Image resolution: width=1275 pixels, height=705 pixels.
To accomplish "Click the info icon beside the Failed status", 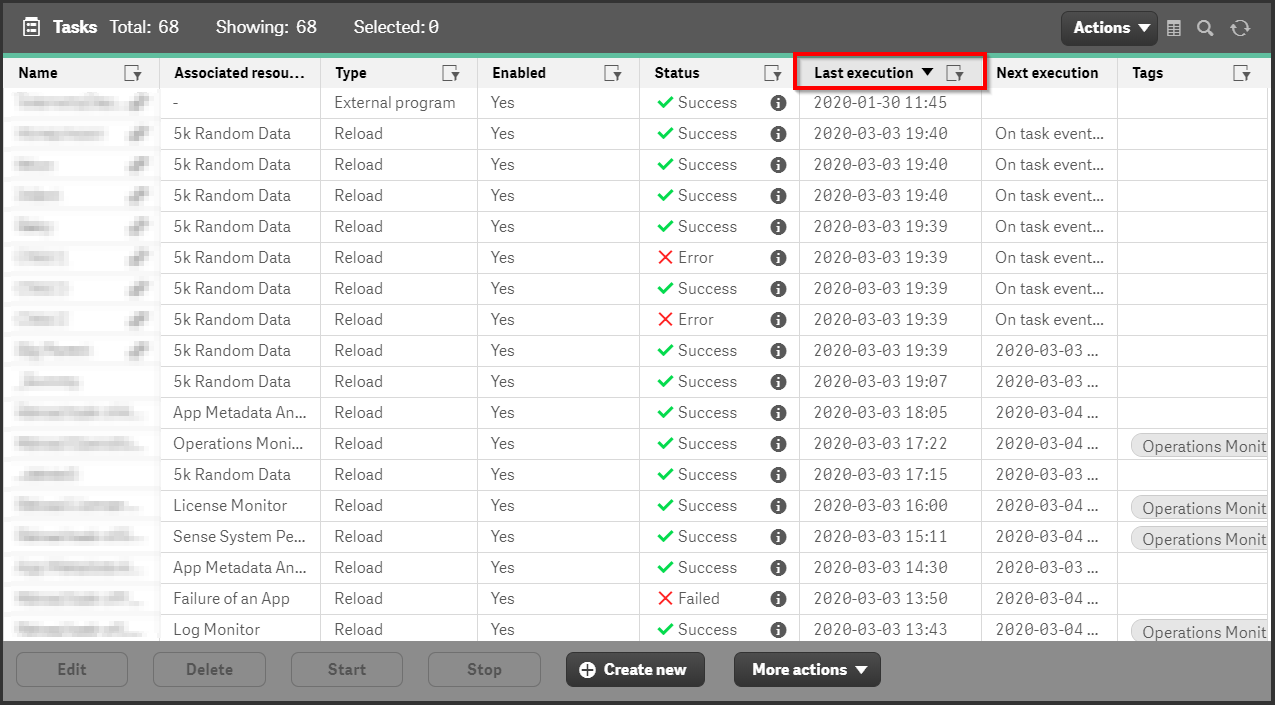I will click(x=779, y=598).
